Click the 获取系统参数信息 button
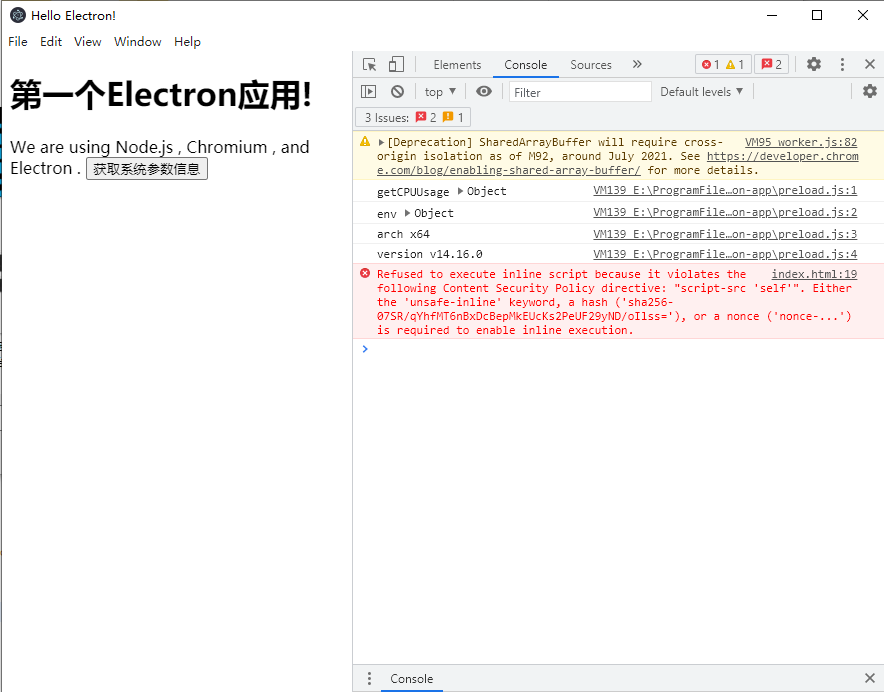Image resolution: width=884 pixels, height=692 pixels. (x=147, y=169)
